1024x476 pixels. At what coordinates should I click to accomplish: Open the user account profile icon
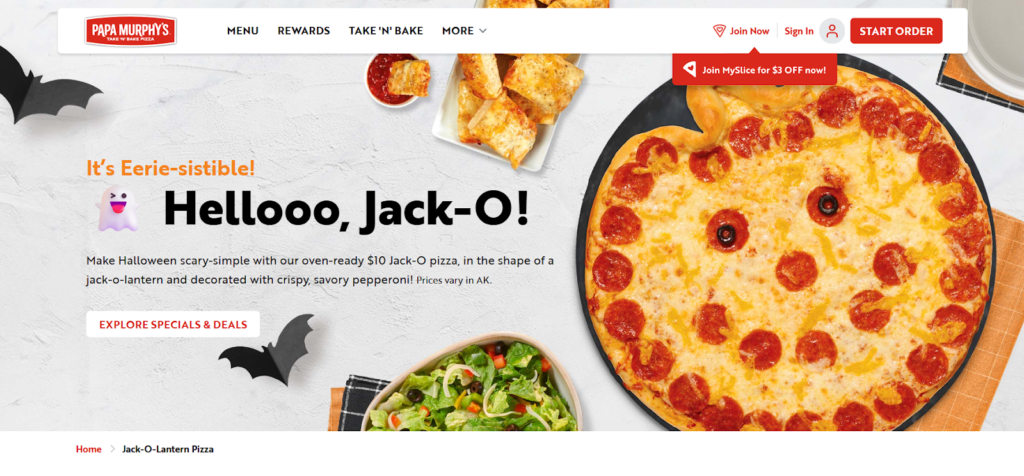pyautogui.click(x=832, y=31)
